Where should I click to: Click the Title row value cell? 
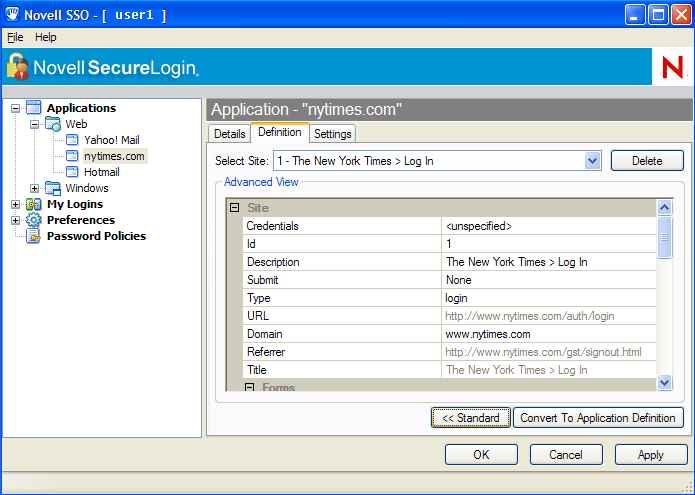pos(549,370)
